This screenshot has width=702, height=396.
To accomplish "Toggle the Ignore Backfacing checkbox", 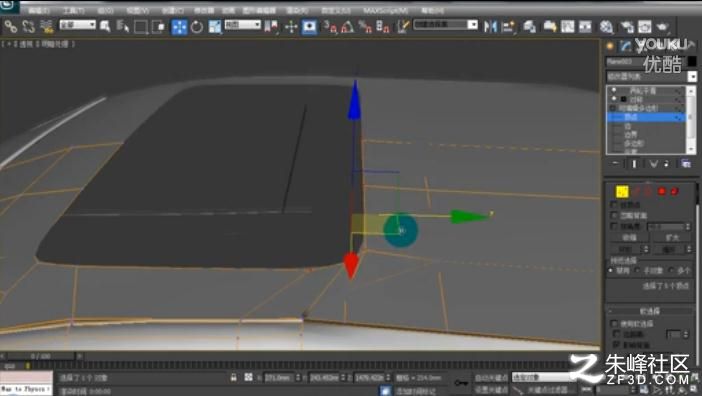I will (614, 215).
